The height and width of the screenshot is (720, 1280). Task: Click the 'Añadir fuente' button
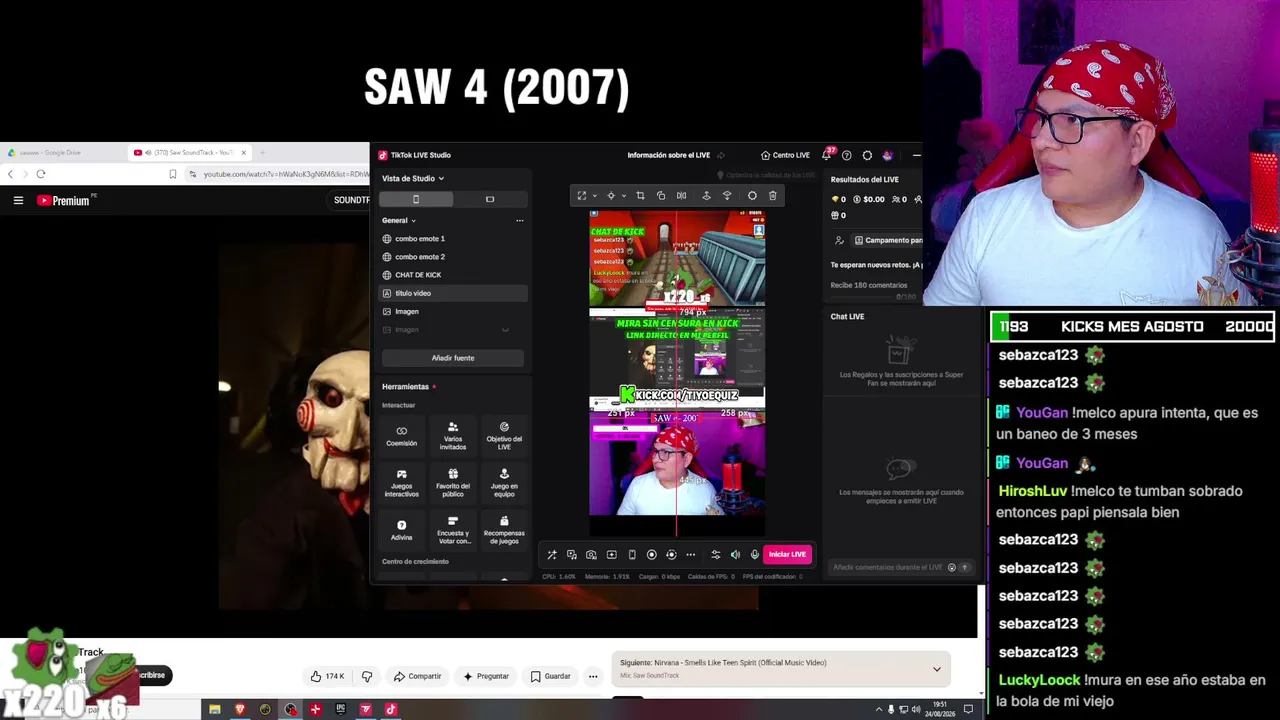pos(453,358)
